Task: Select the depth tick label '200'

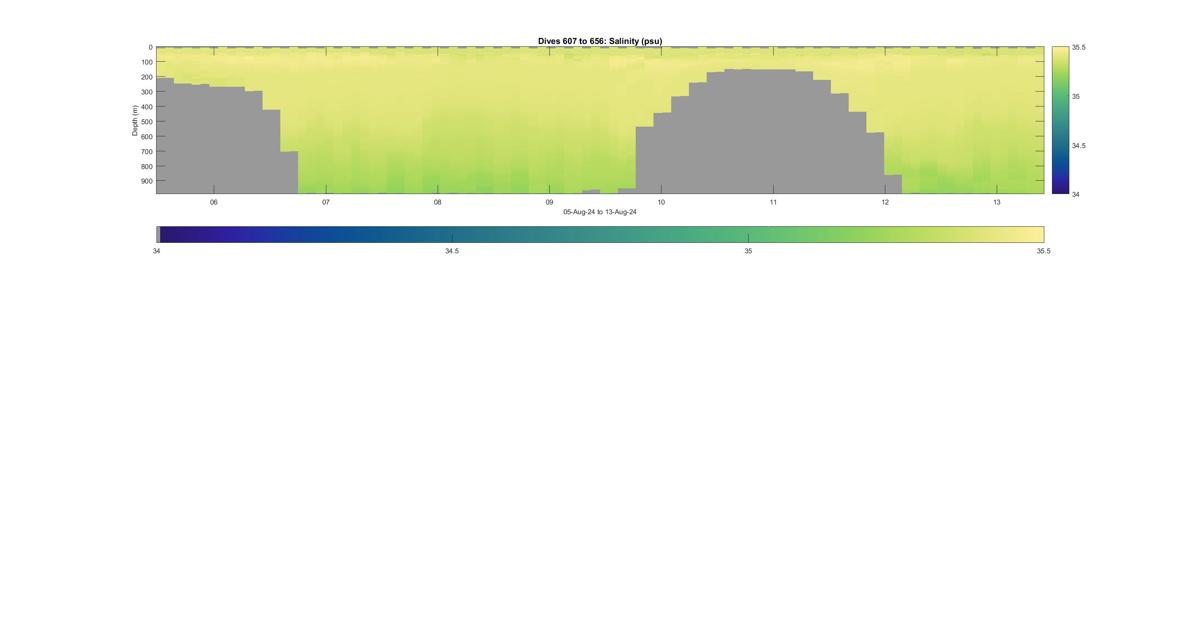Action: pyautogui.click(x=147, y=77)
